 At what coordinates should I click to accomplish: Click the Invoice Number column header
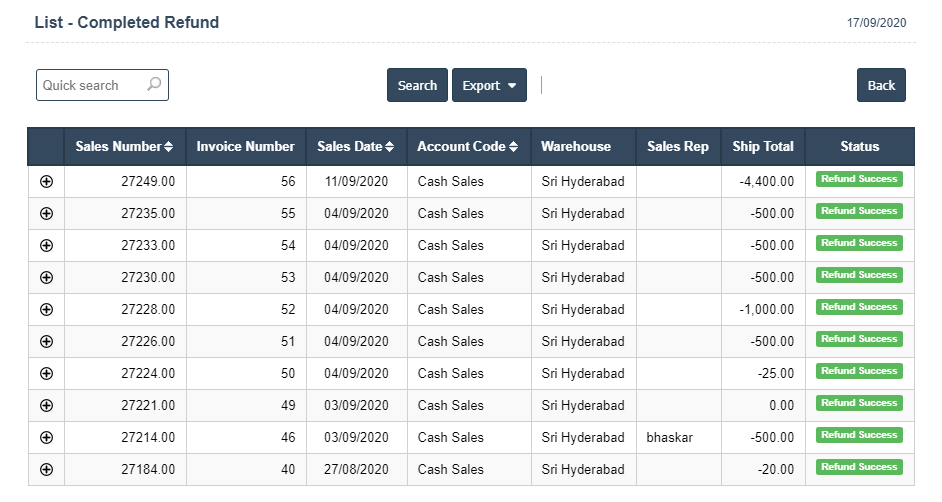[245, 146]
